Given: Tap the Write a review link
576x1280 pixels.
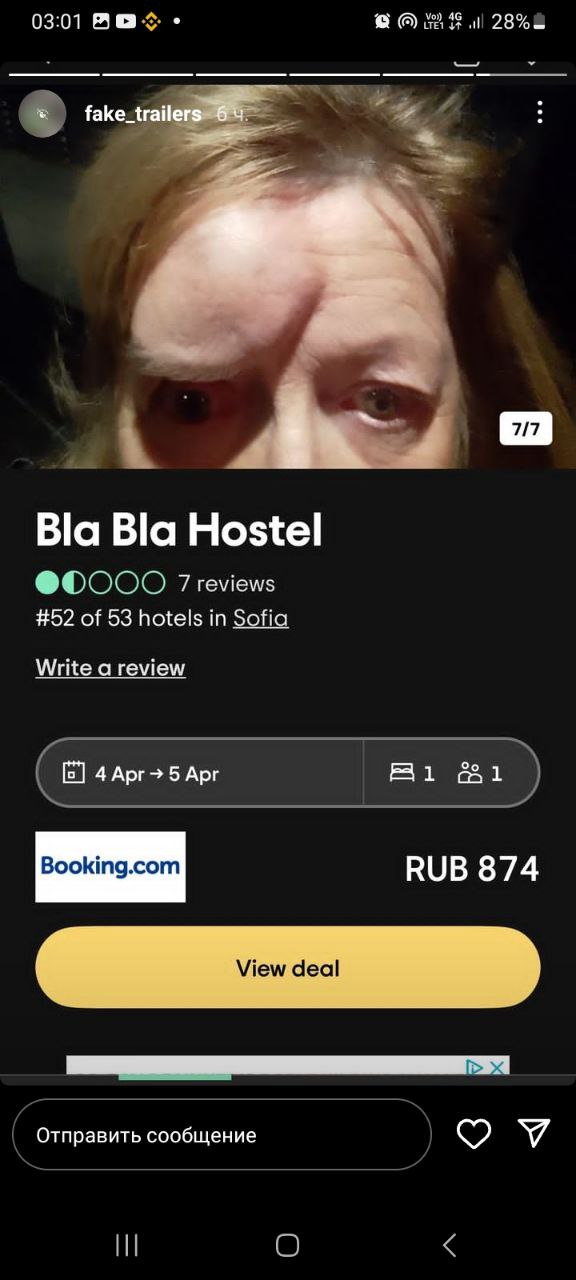Looking at the screenshot, I should click(x=110, y=667).
